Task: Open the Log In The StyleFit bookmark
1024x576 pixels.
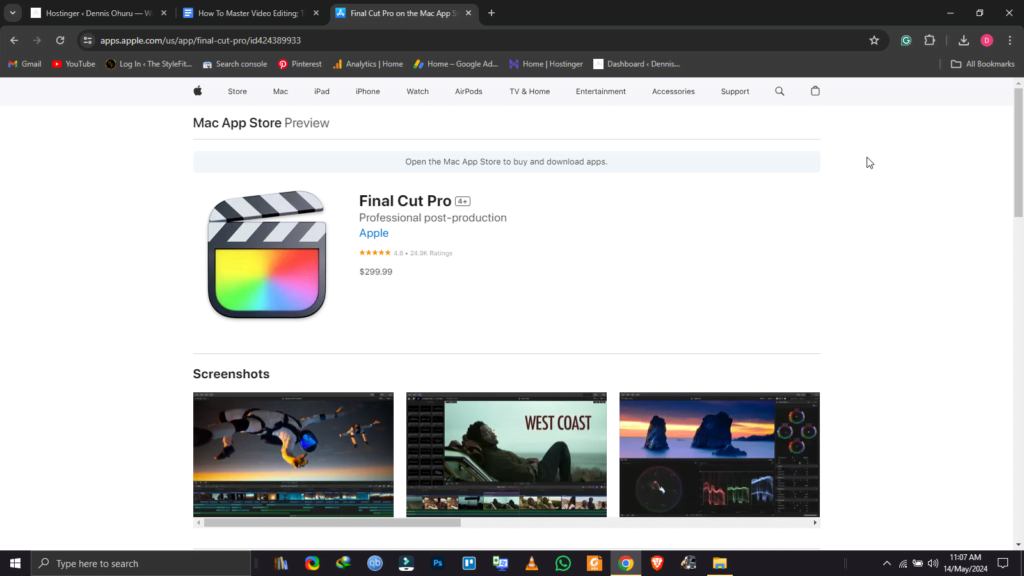Action: (149, 64)
